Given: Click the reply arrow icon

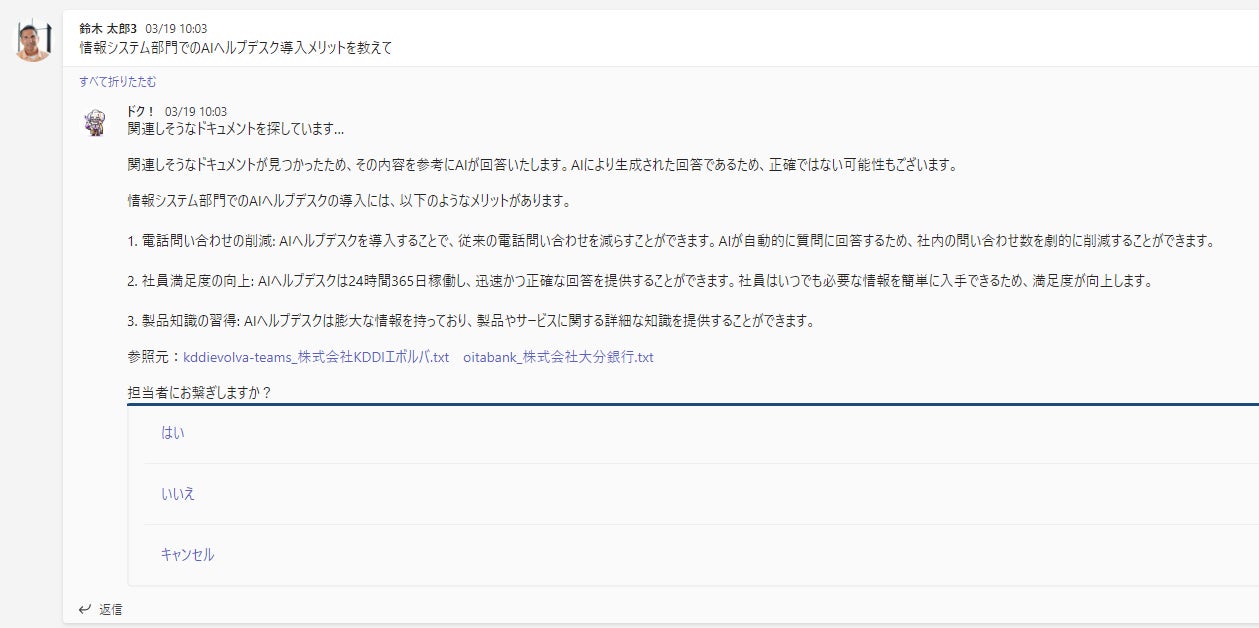Looking at the screenshot, I should (x=84, y=609).
